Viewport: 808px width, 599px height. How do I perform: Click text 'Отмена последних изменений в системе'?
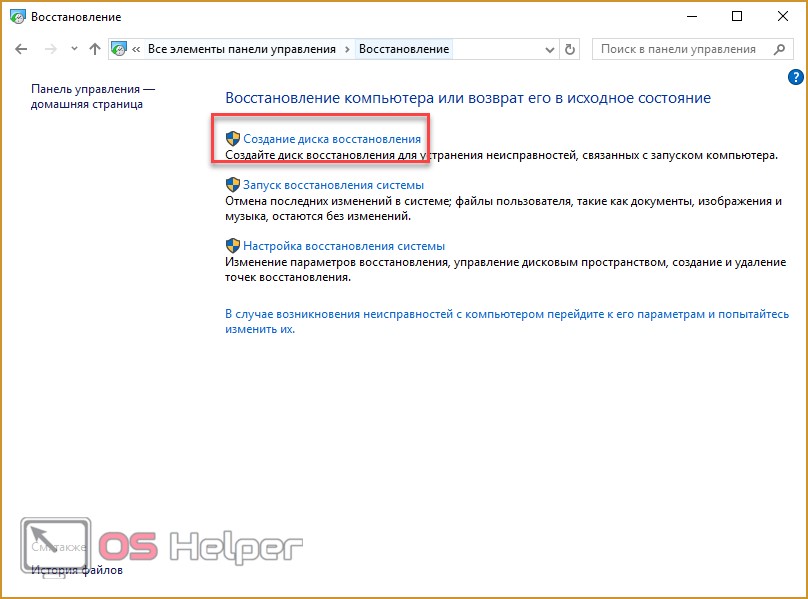coord(338,201)
